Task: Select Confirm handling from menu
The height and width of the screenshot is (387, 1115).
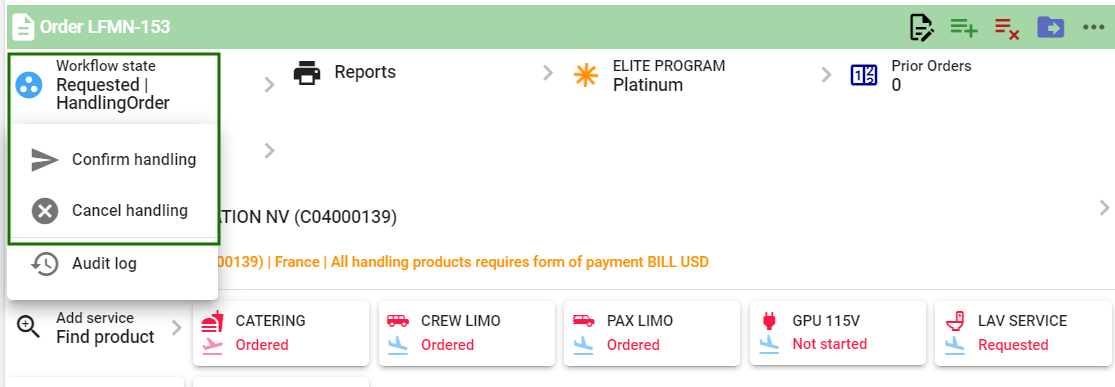Action: [113, 160]
